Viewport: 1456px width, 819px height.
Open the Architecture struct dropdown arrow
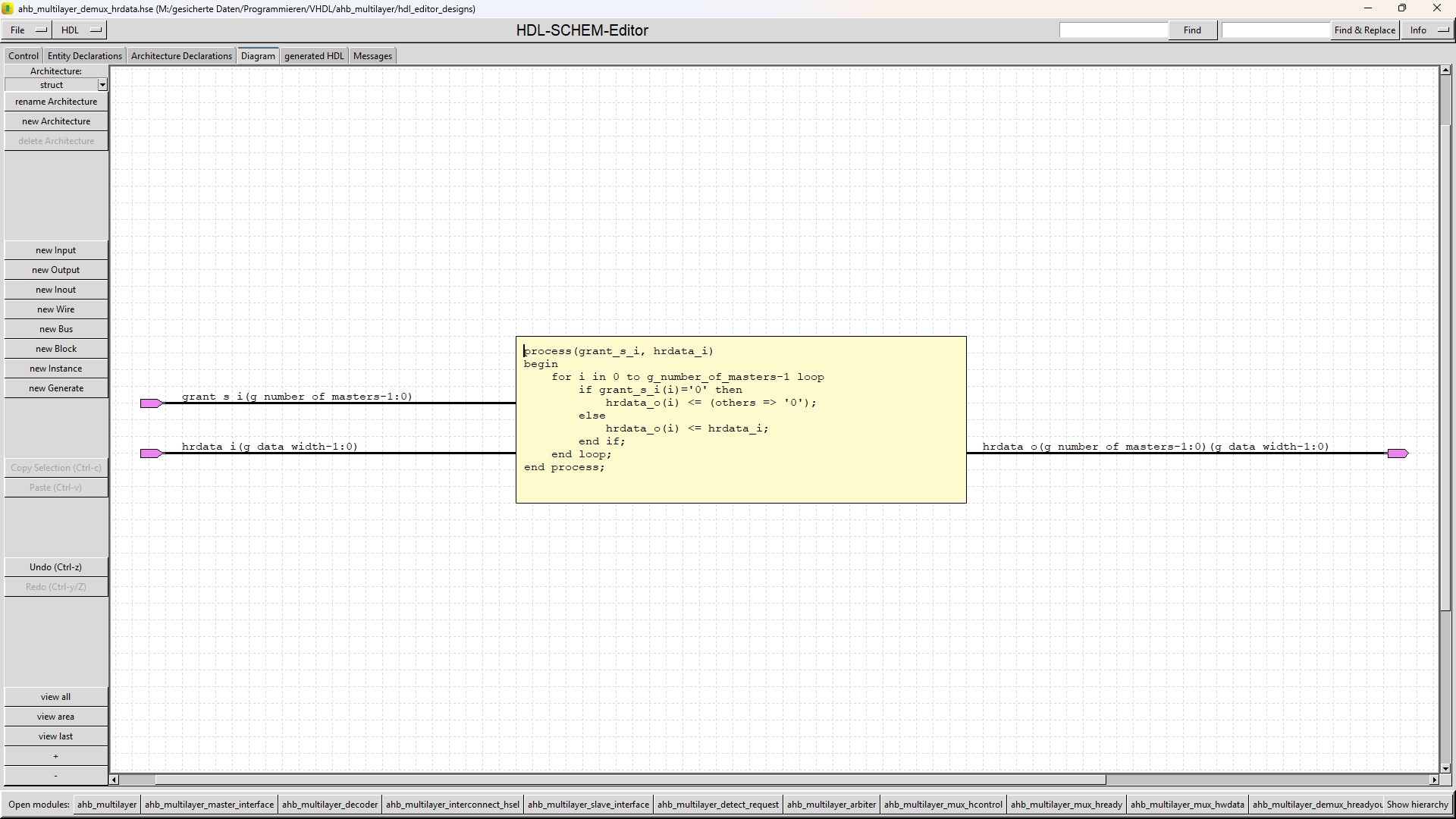102,85
